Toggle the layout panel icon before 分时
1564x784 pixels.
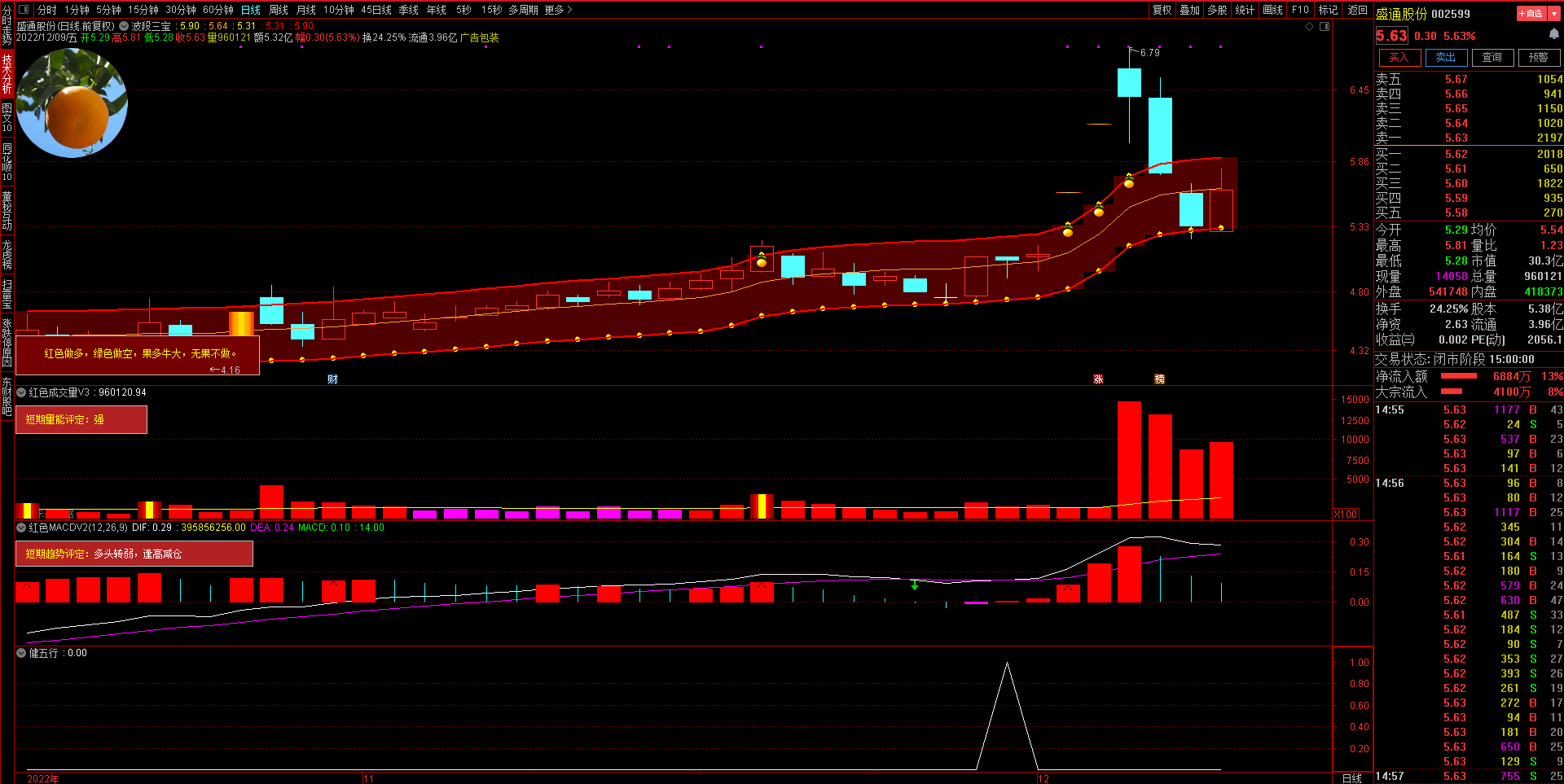[24, 10]
